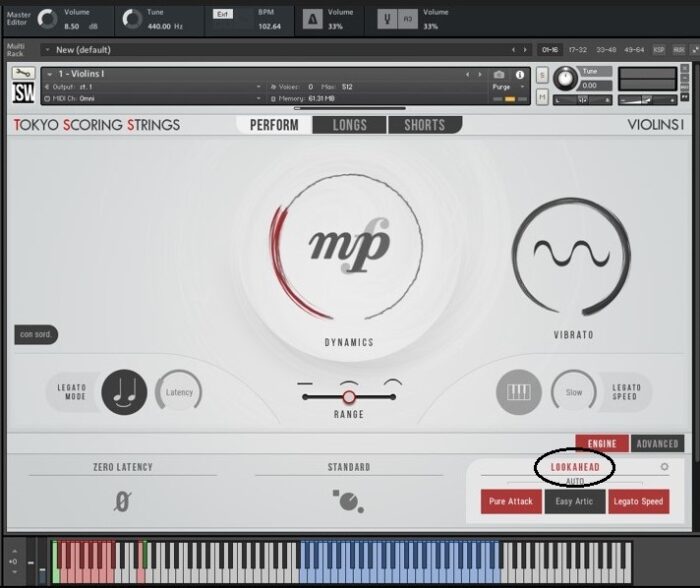Screen dimensions: 700x588
Task: Click the Standard mode icon
Action: point(348,501)
